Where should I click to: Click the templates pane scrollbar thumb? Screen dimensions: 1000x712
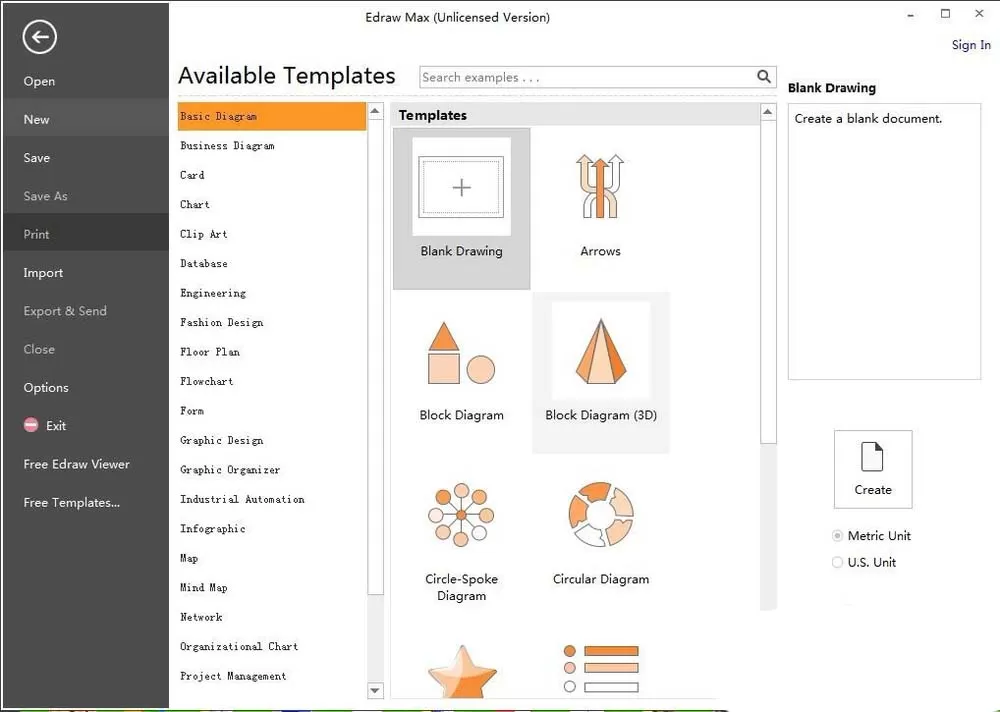click(768, 281)
